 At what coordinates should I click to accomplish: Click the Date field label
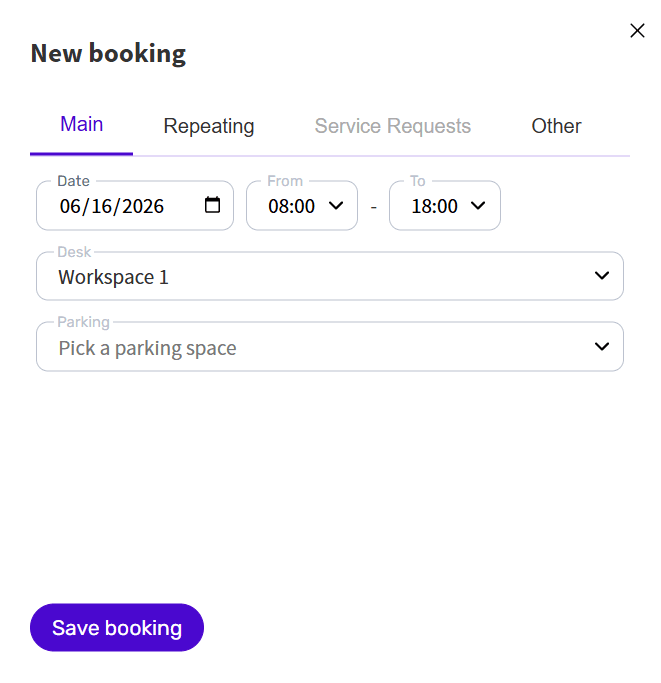pyautogui.click(x=73, y=181)
